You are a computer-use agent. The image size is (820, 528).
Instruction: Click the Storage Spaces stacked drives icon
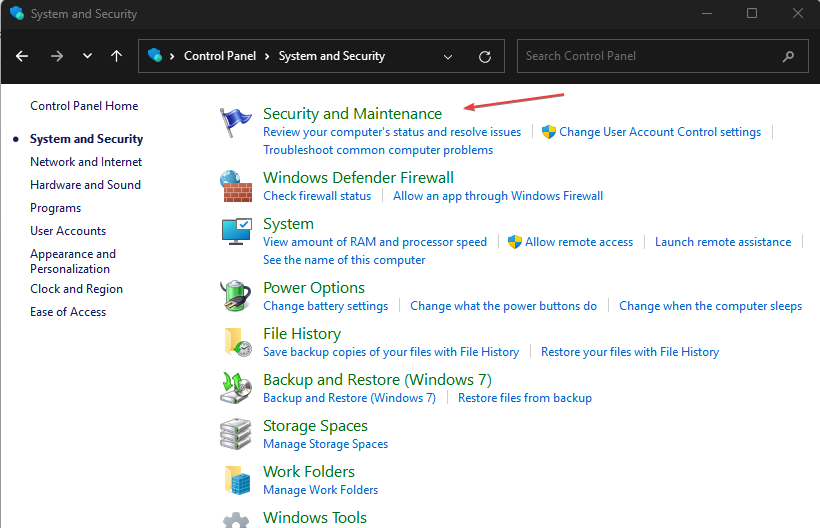[x=235, y=434]
